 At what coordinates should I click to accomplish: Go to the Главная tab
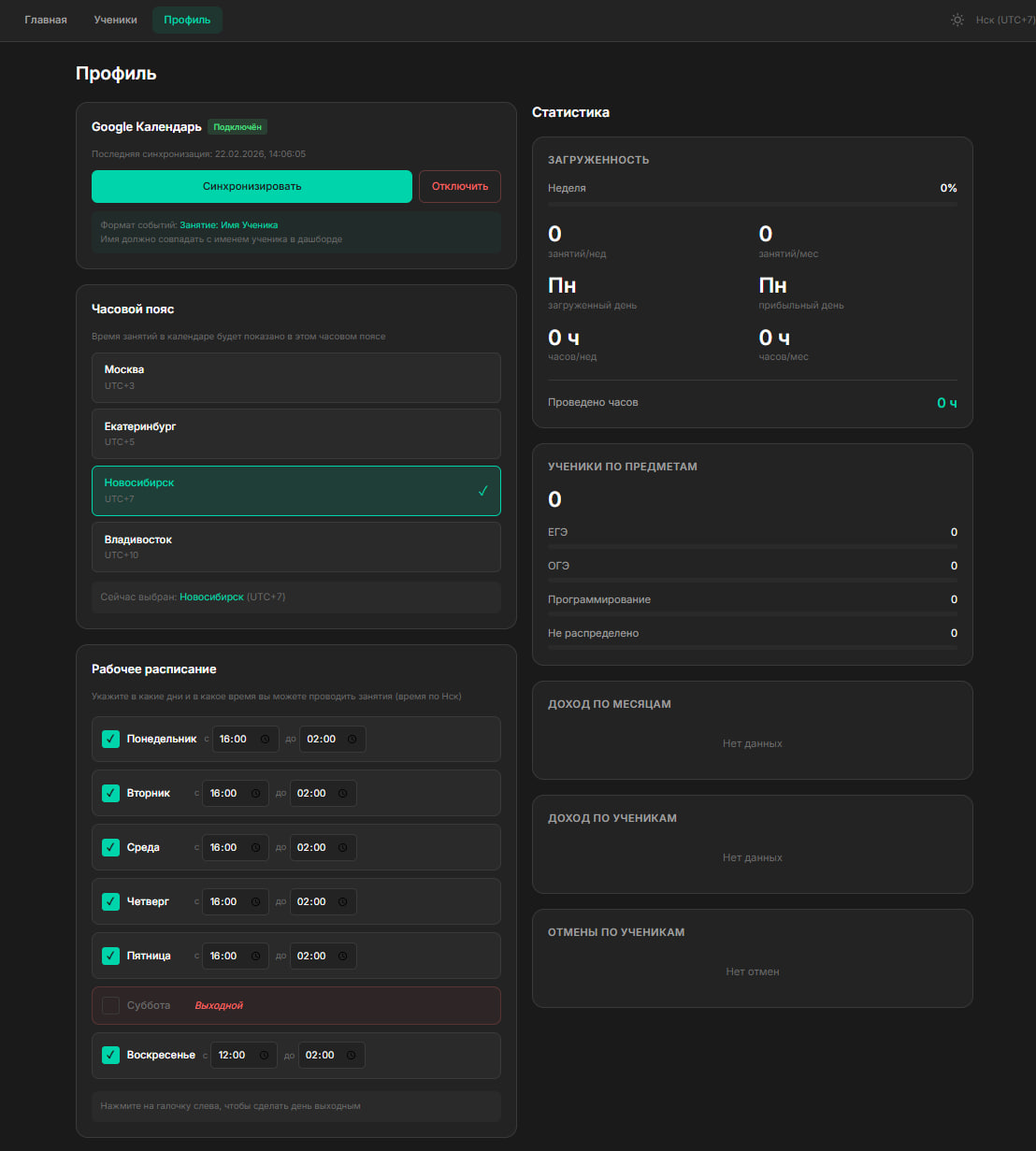[x=46, y=20]
